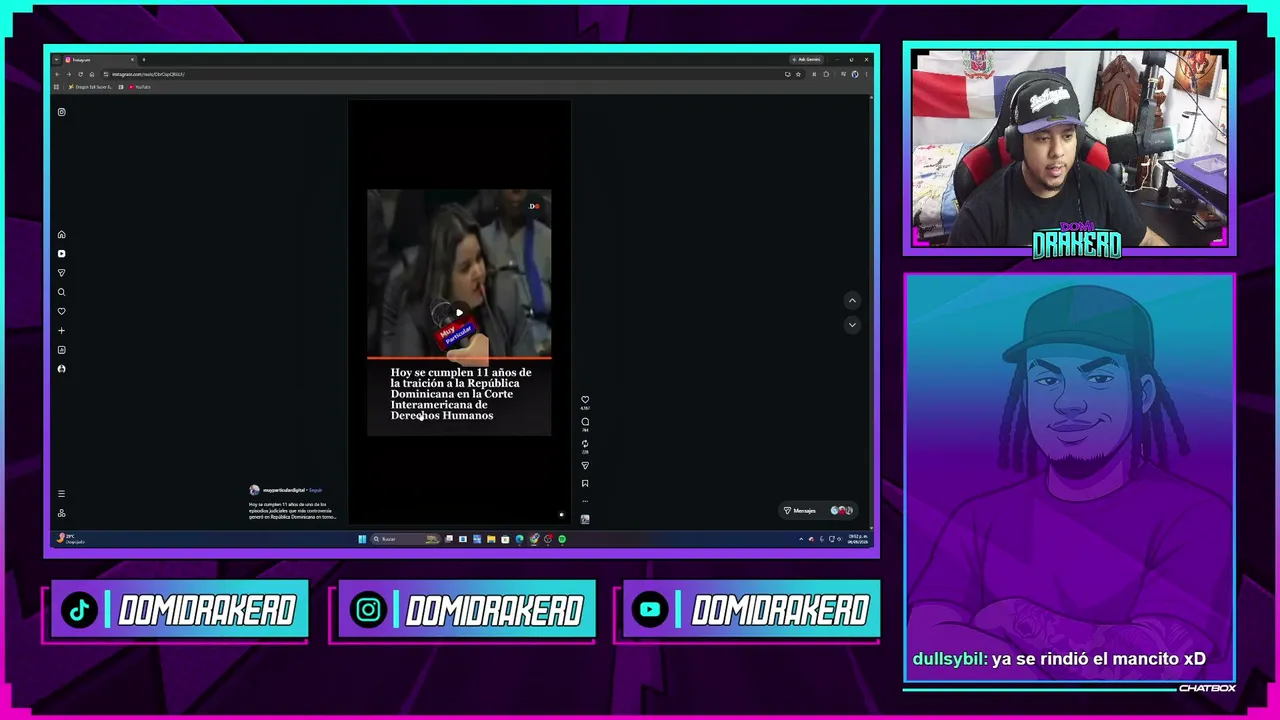
Task: Go to next reel with down arrow
Action: coord(852,324)
